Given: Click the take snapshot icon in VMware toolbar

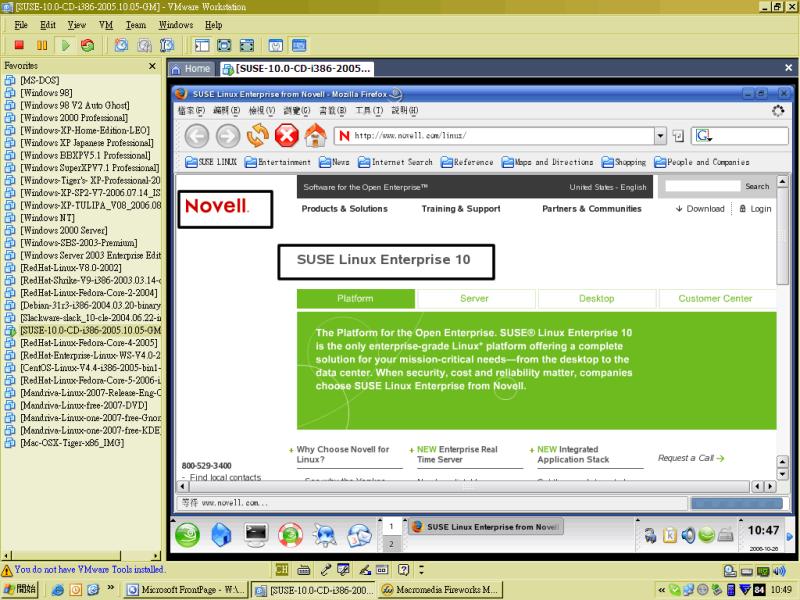Looking at the screenshot, I should click(121, 45).
